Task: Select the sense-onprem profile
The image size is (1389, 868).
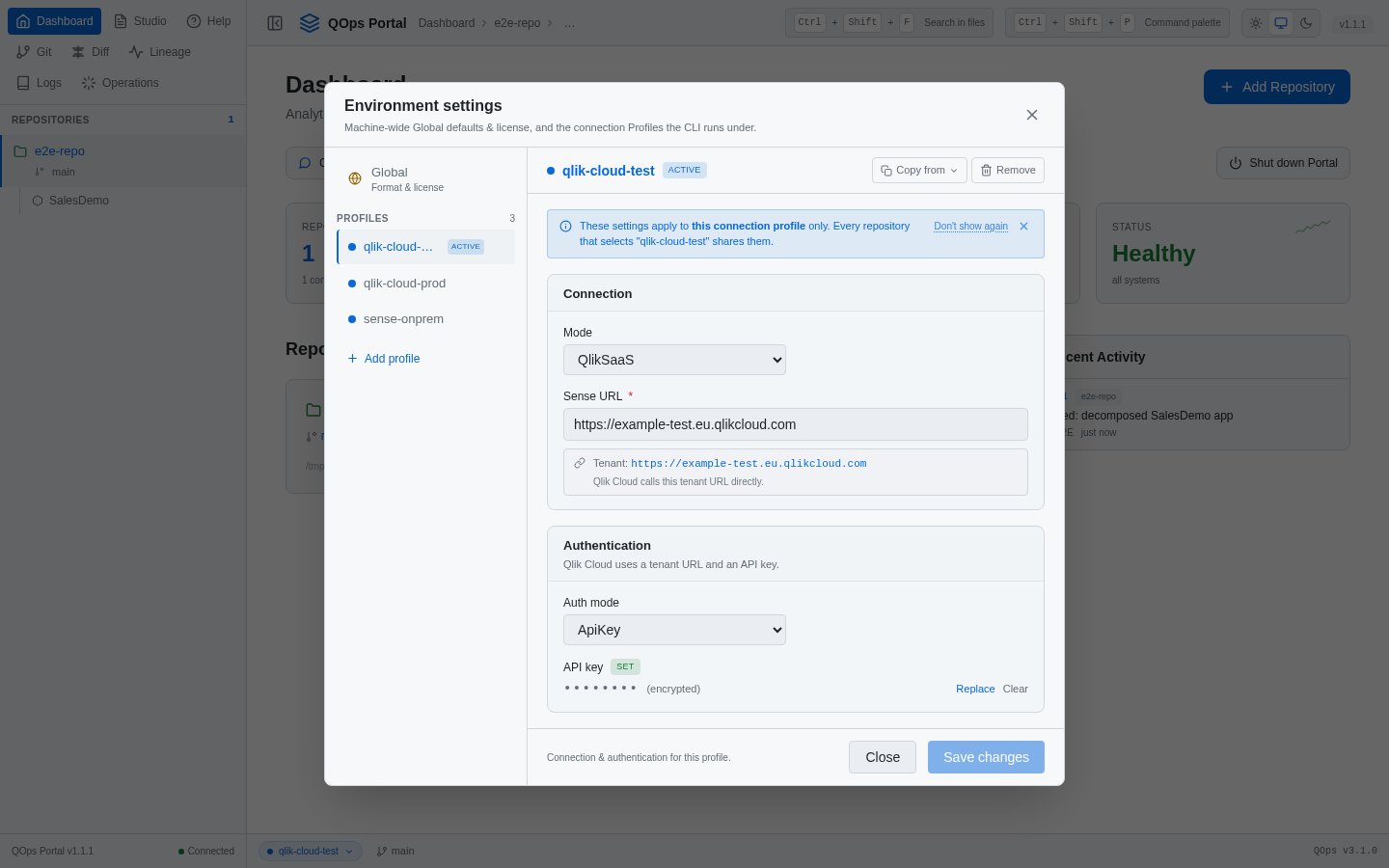Action: pyautogui.click(x=425, y=319)
